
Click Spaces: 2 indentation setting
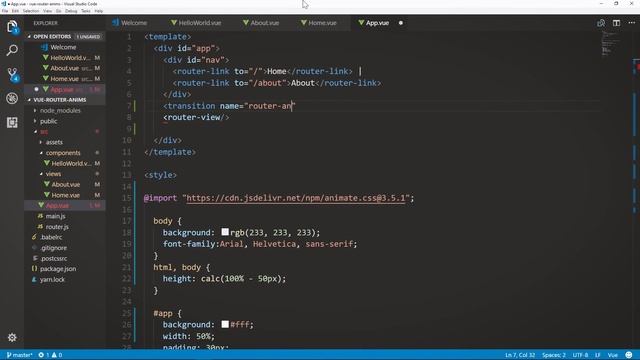click(x=553, y=355)
